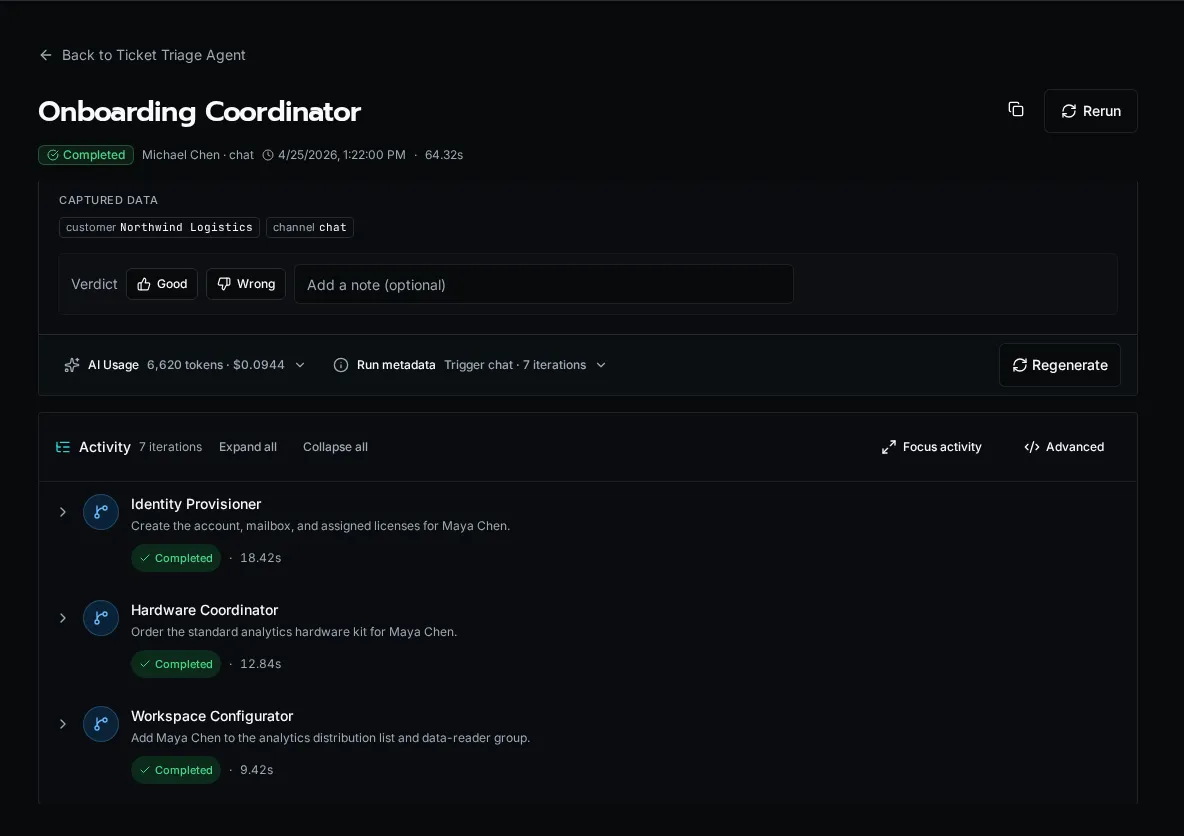Image resolution: width=1184 pixels, height=836 pixels.
Task: Select the 9.42s duration text
Action: (x=257, y=770)
